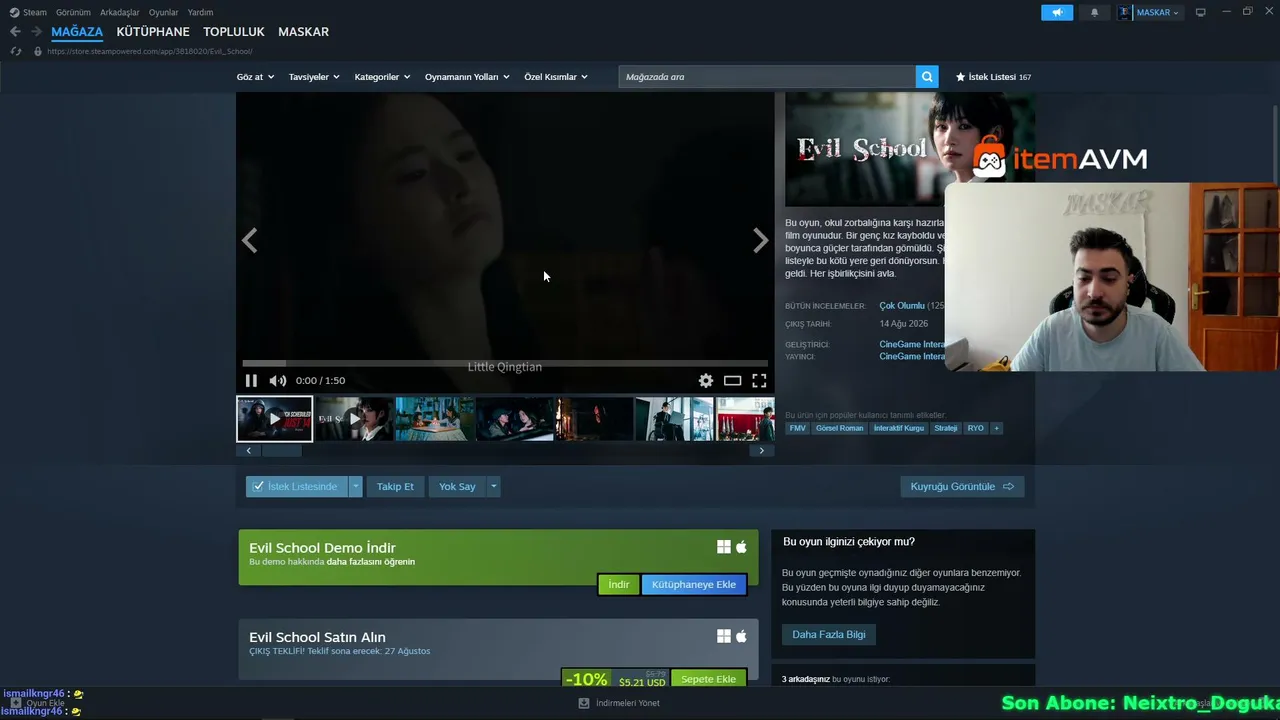Toggle theater mode for the trailer
This screenshot has height=720, width=1280.
point(733,381)
